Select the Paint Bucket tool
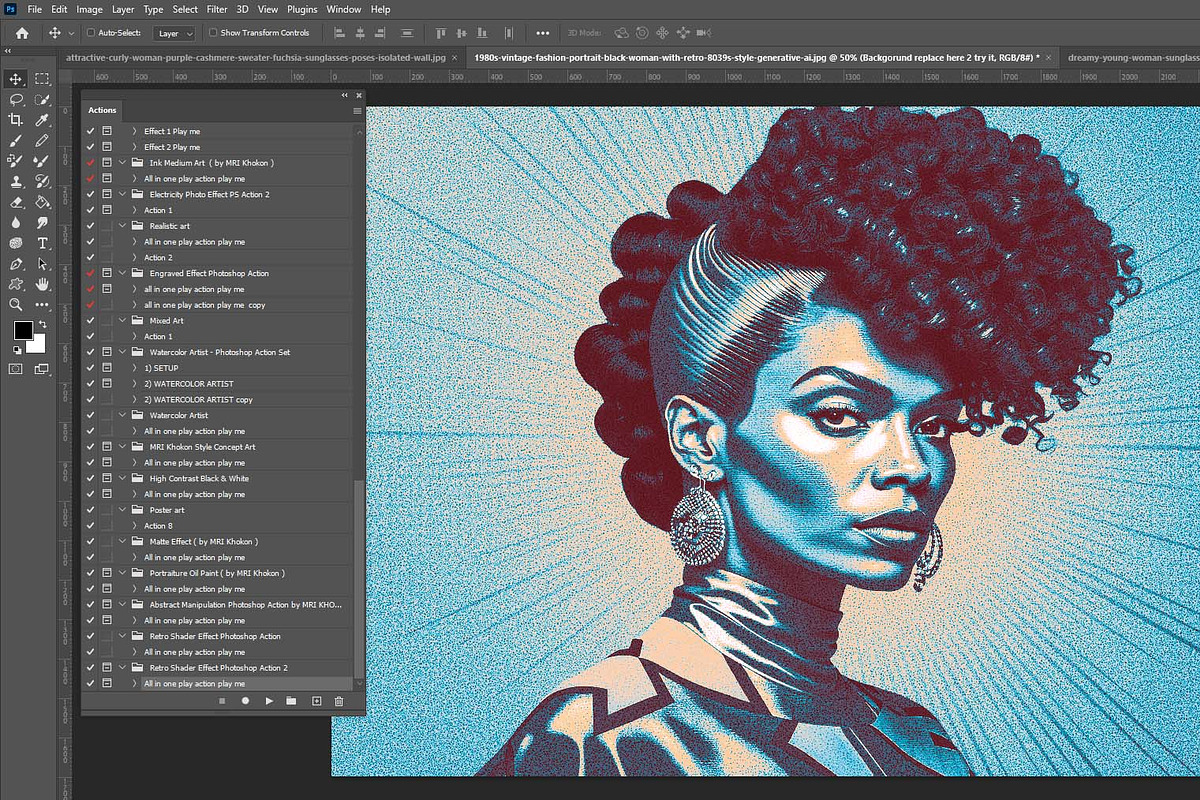Viewport: 1200px width, 800px height. click(42, 202)
